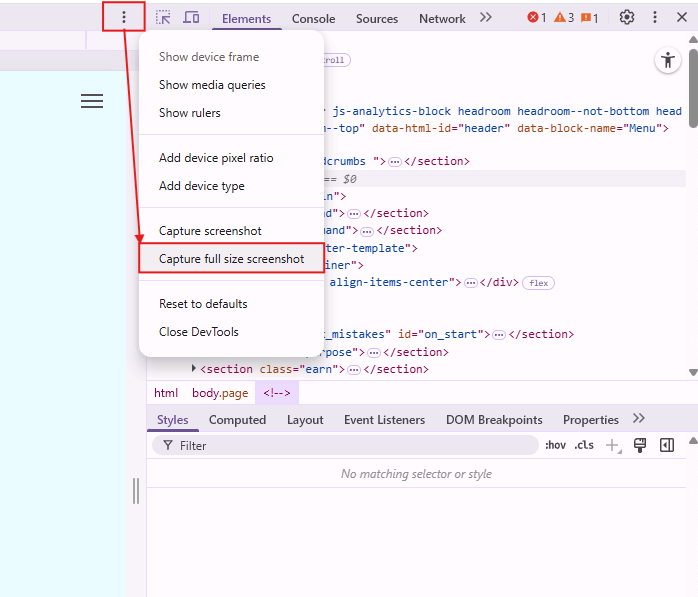Viewport: 698px width, 597px height.
Task: Toggle the rendering emulations paintbrush icon
Action: pyautogui.click(x=640, y=445)
